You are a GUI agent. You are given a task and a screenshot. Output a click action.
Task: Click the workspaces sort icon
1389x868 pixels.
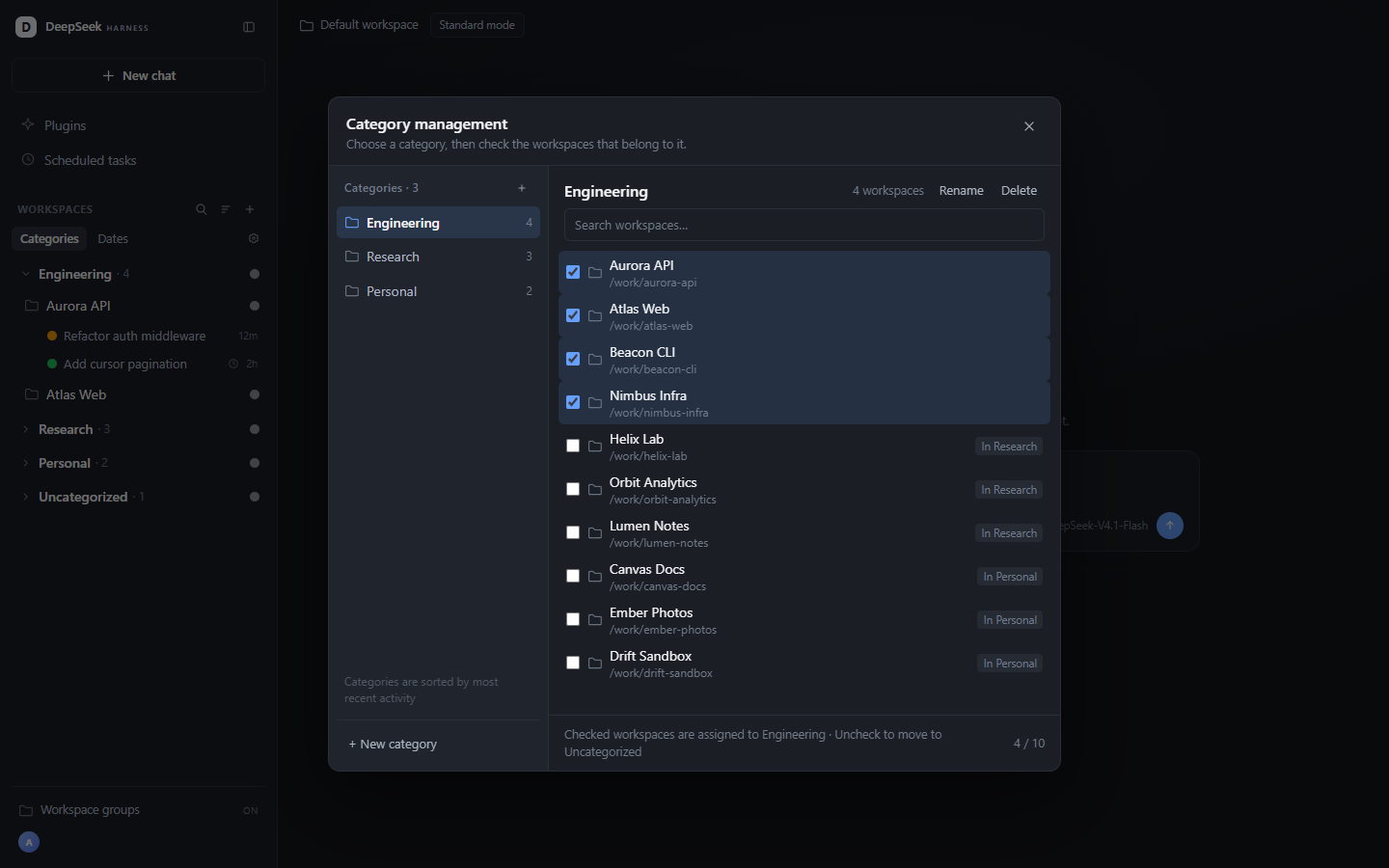(225, 209)
